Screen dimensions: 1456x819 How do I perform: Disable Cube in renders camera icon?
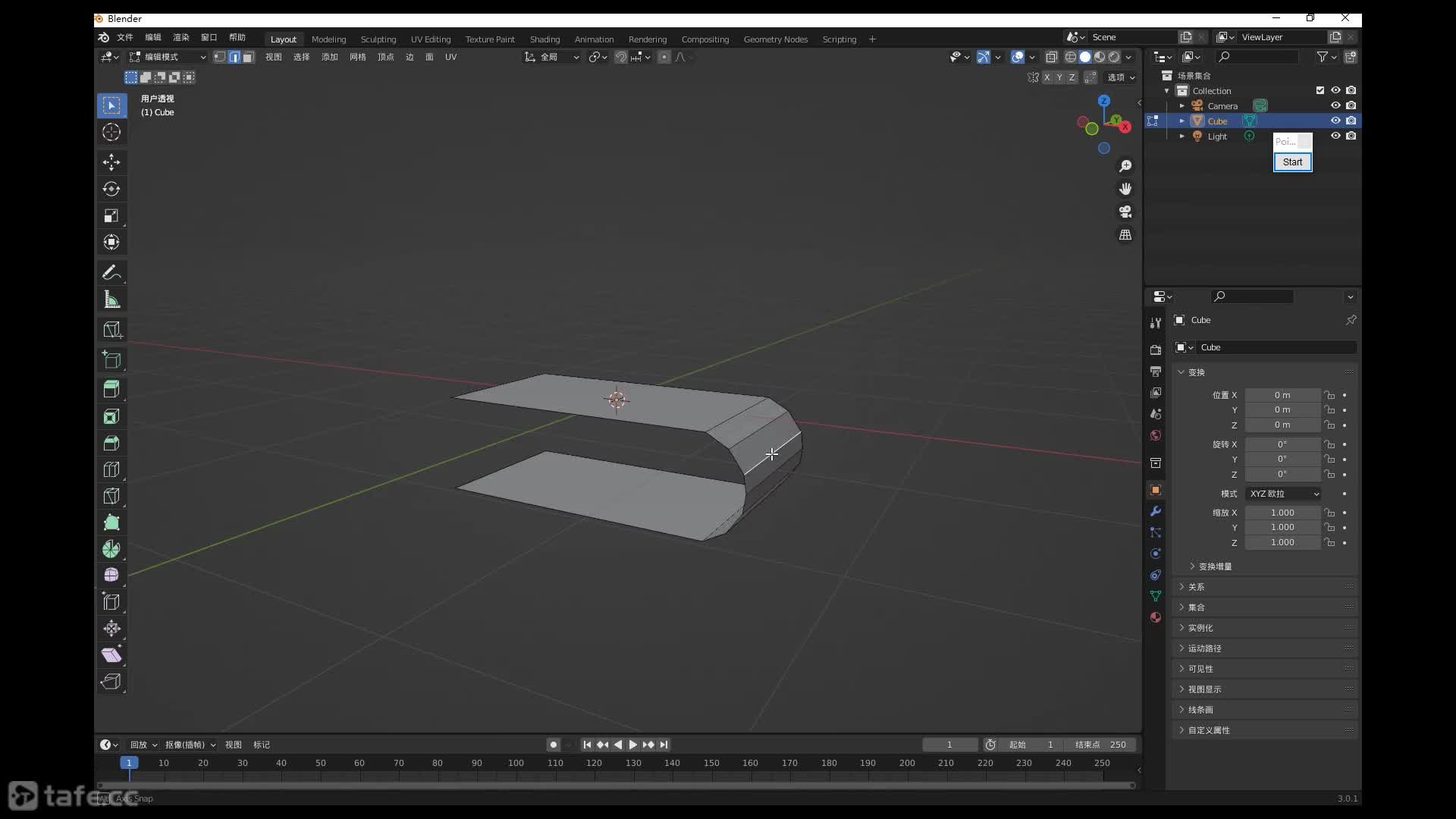[1351, 121]
